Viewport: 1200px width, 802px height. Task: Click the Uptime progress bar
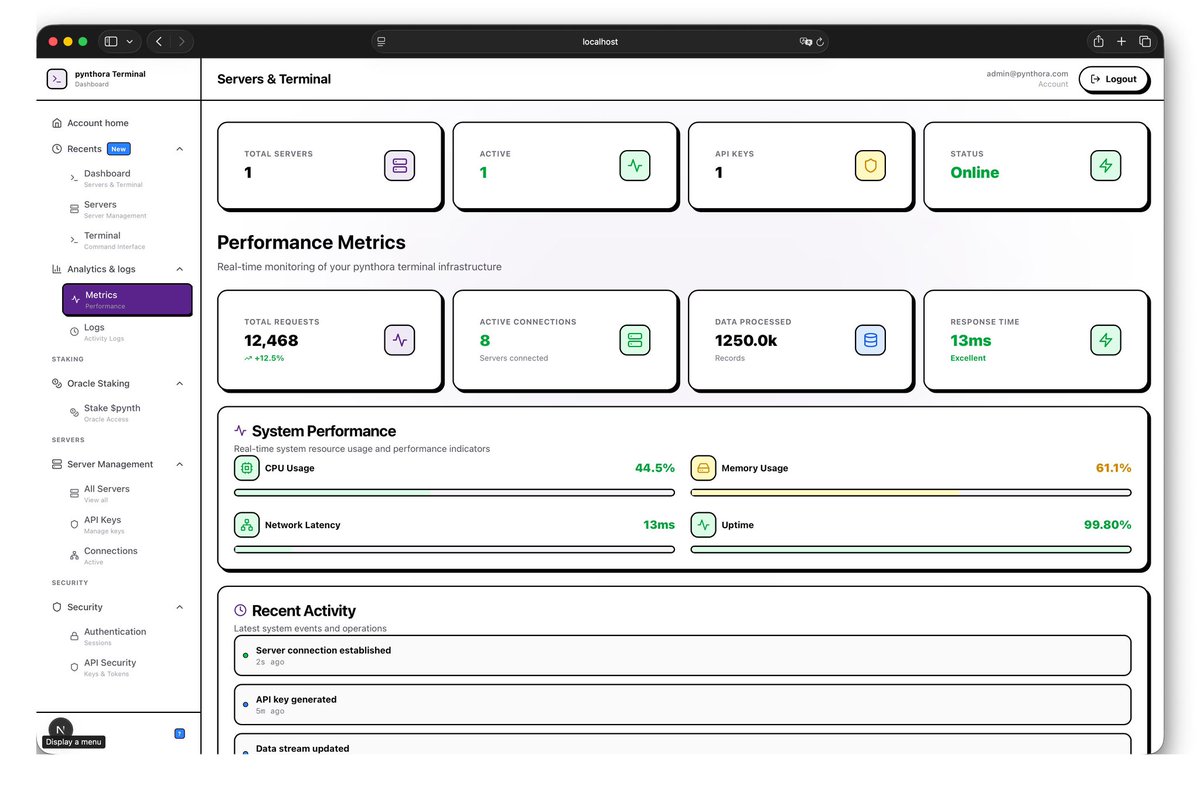tap(911, 549)
